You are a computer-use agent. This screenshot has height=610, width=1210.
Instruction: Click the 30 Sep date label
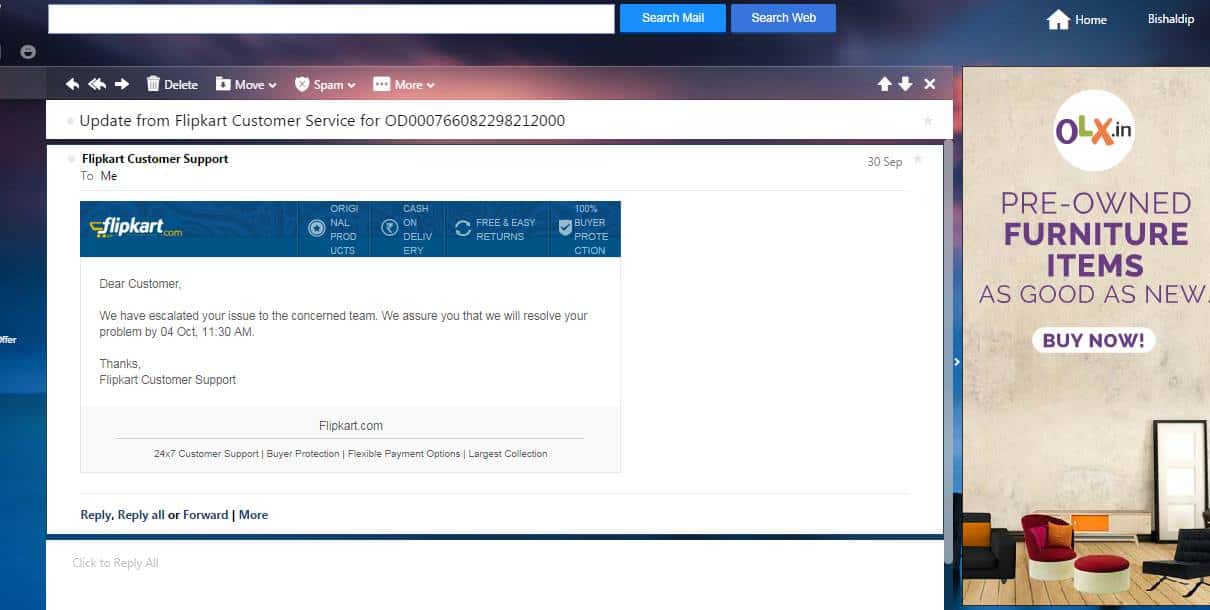pos(885,162)
